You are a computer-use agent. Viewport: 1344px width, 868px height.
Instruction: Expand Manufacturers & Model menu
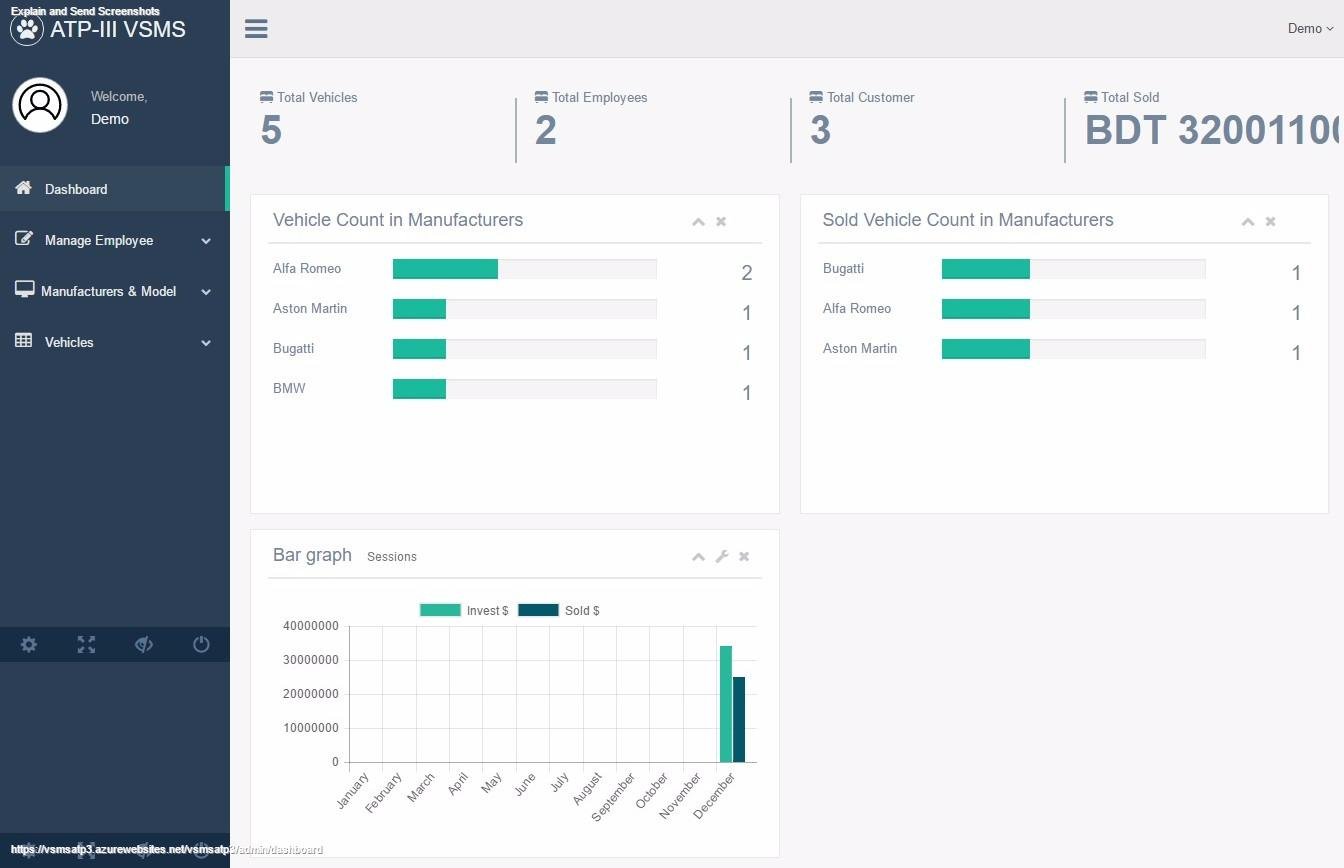coord(108,291)
